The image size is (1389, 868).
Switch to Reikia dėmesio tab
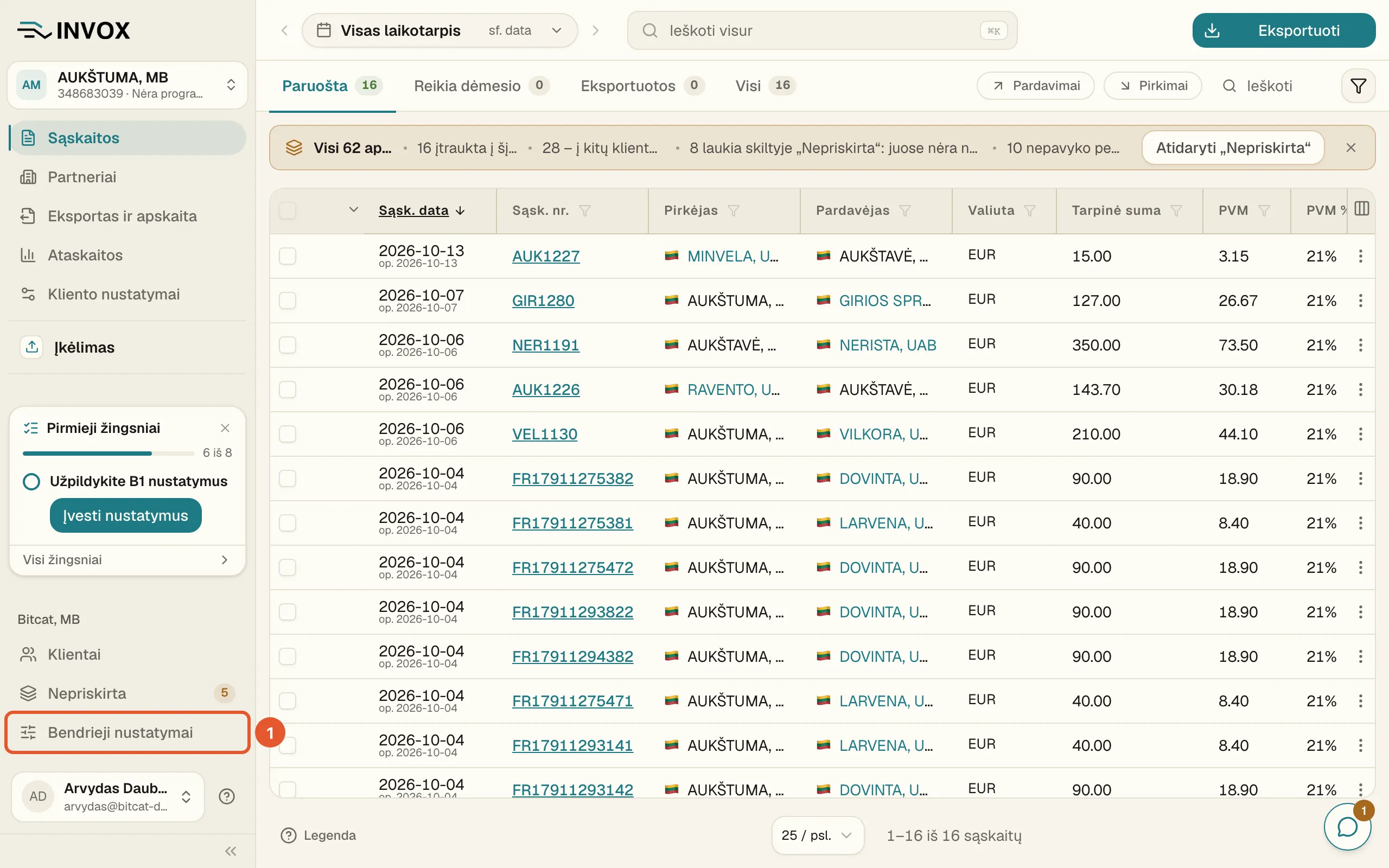click(x=481, y=86)
